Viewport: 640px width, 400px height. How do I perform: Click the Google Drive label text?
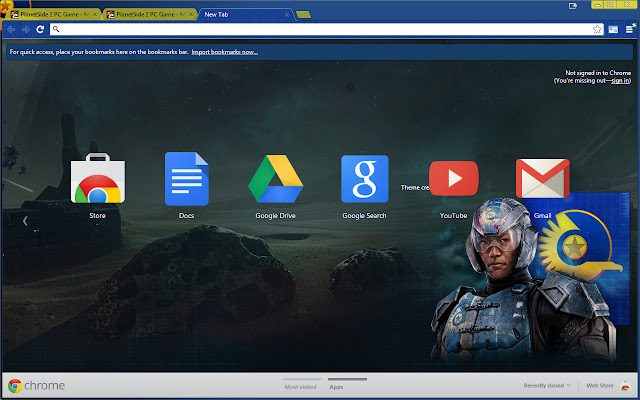[x=276, y=216]
